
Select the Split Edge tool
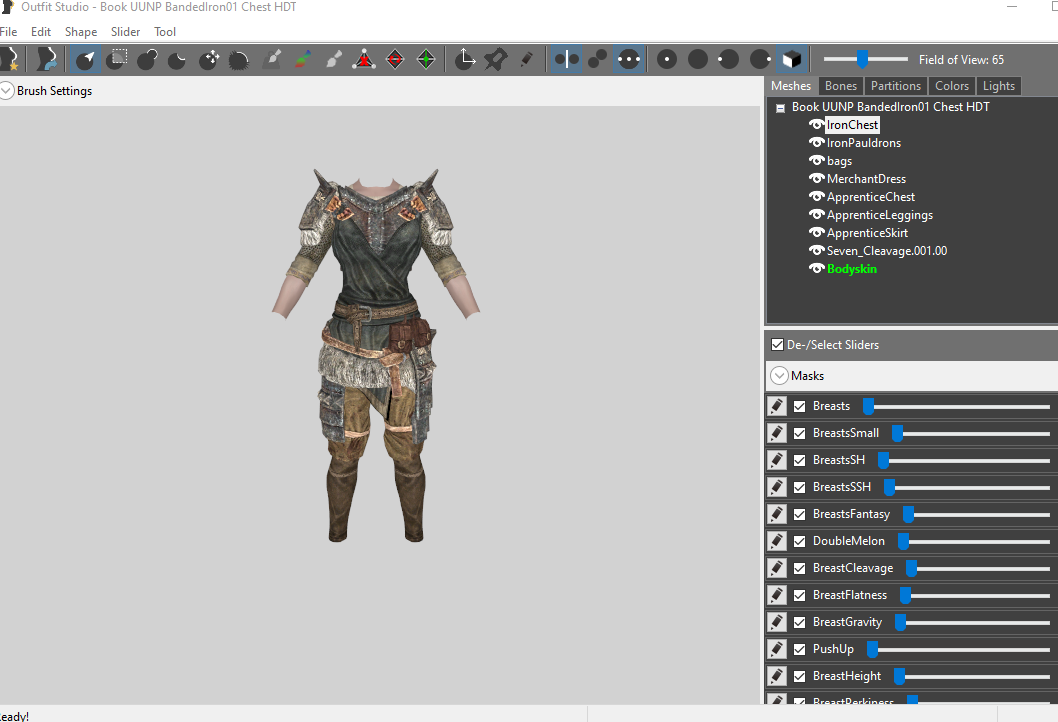click(x=426, y=59)
